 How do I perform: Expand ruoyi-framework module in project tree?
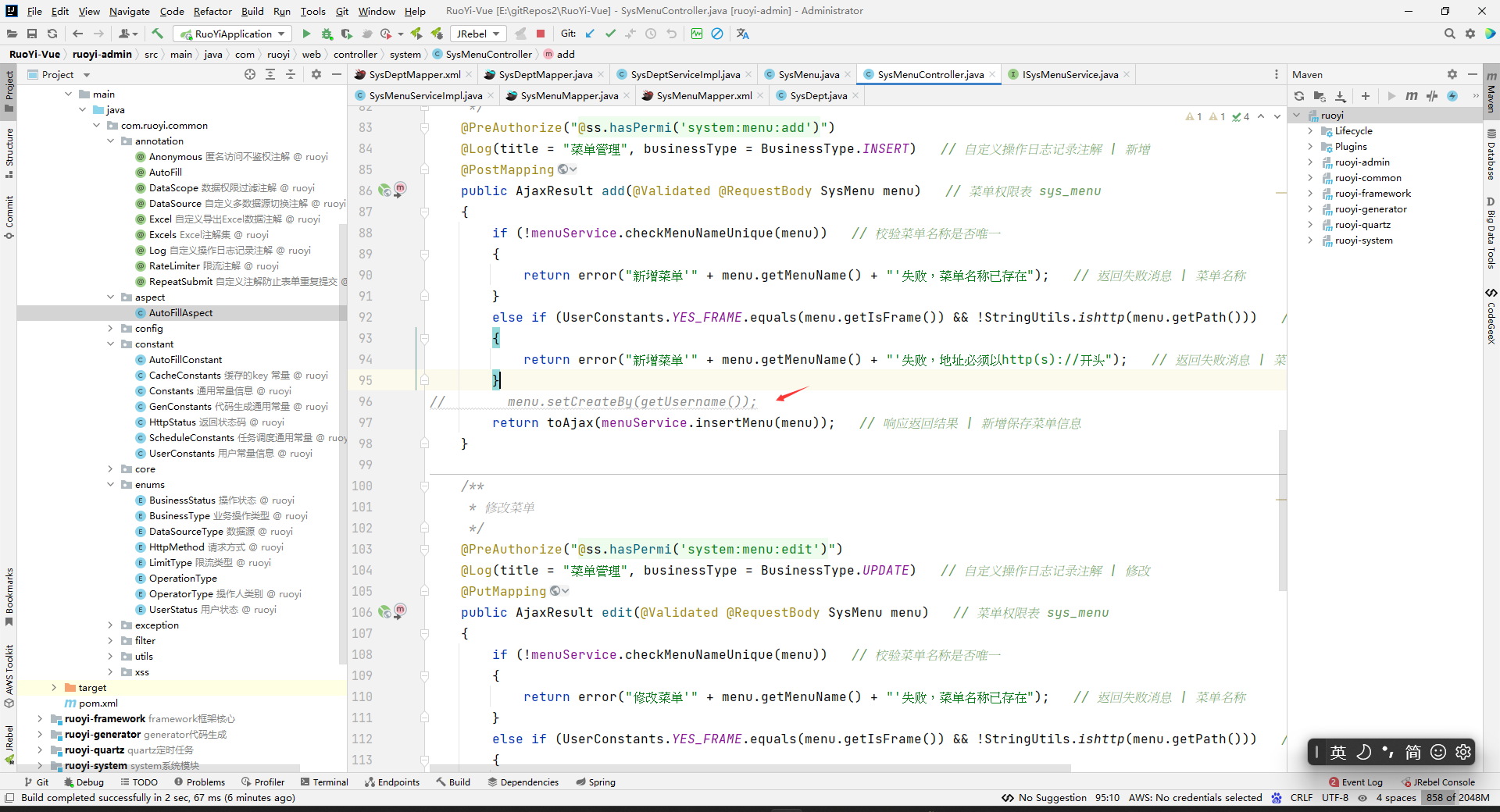point(40,718)
